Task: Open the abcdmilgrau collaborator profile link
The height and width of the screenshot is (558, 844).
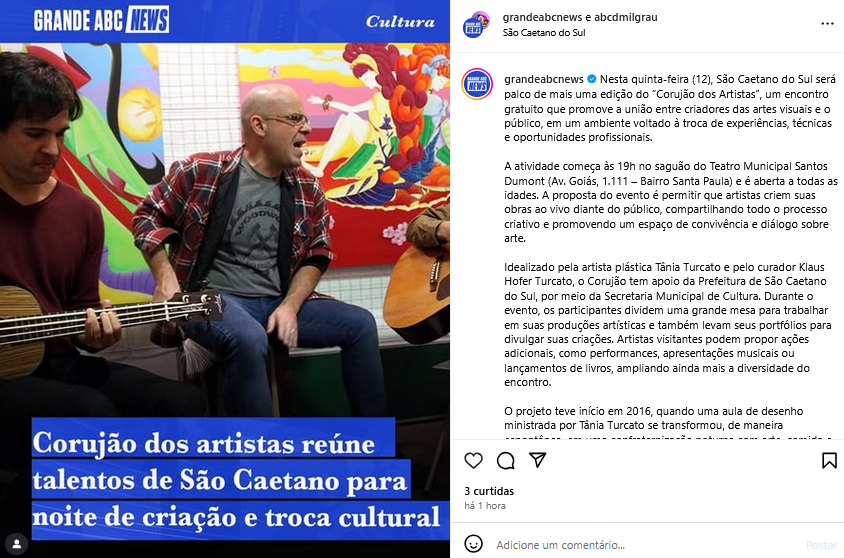Action: click(625, 17)
